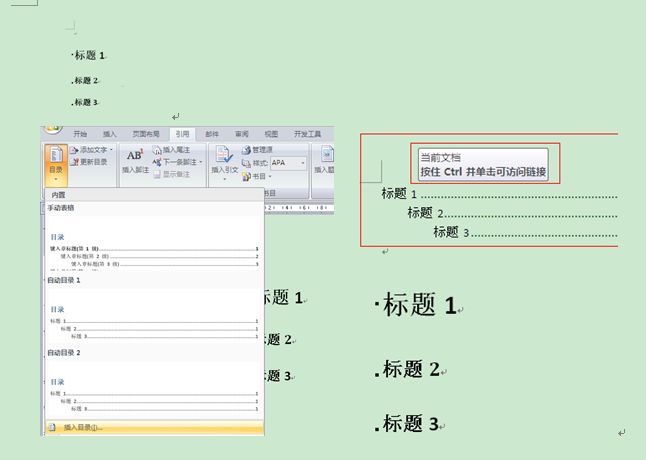The height and width of the screenshot is (460, 646).
Task: Switch to the 页面布局 ribbon tab
Action: (x=145, y=134)
